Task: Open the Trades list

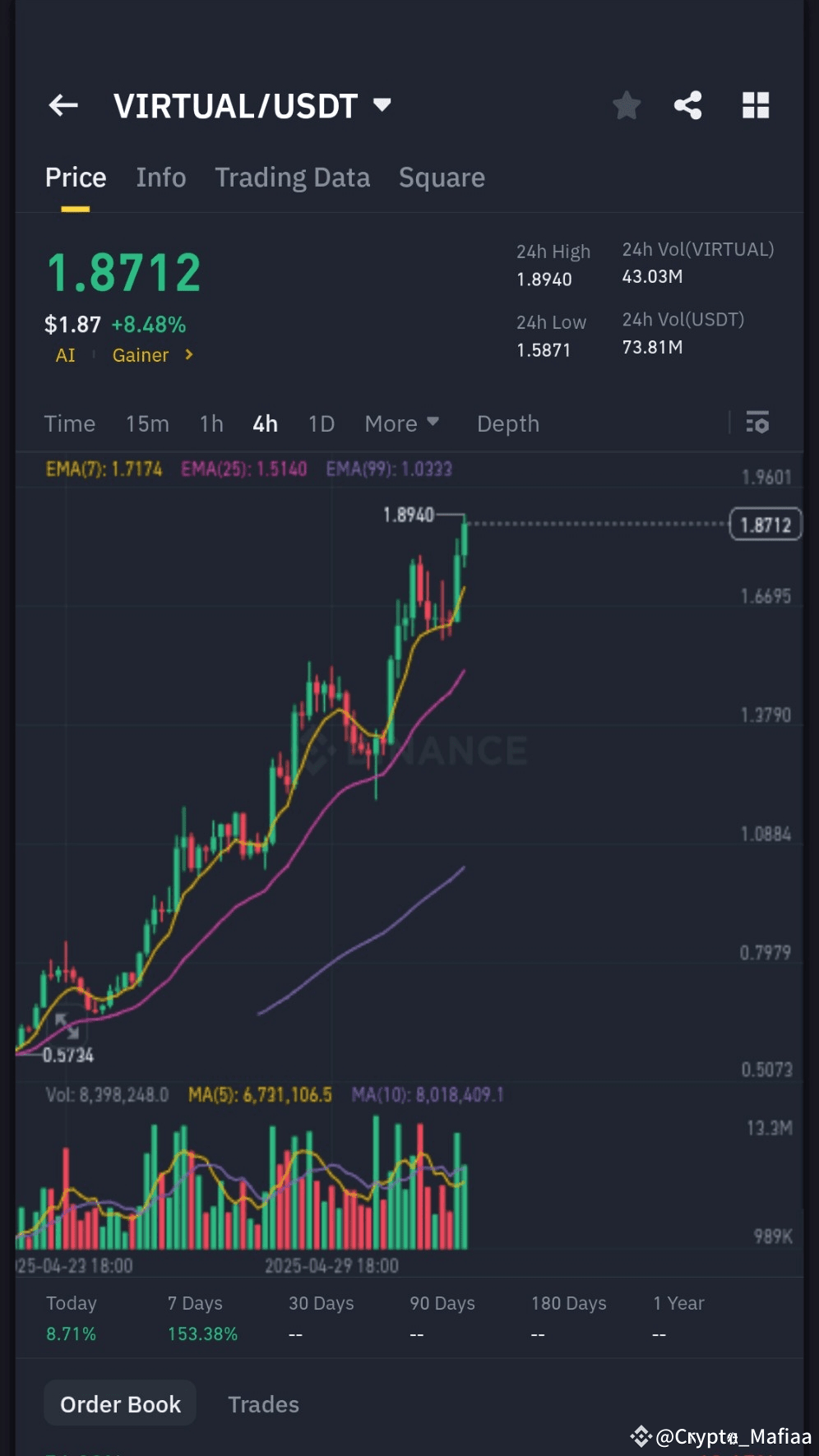Action: (264, 1404)
